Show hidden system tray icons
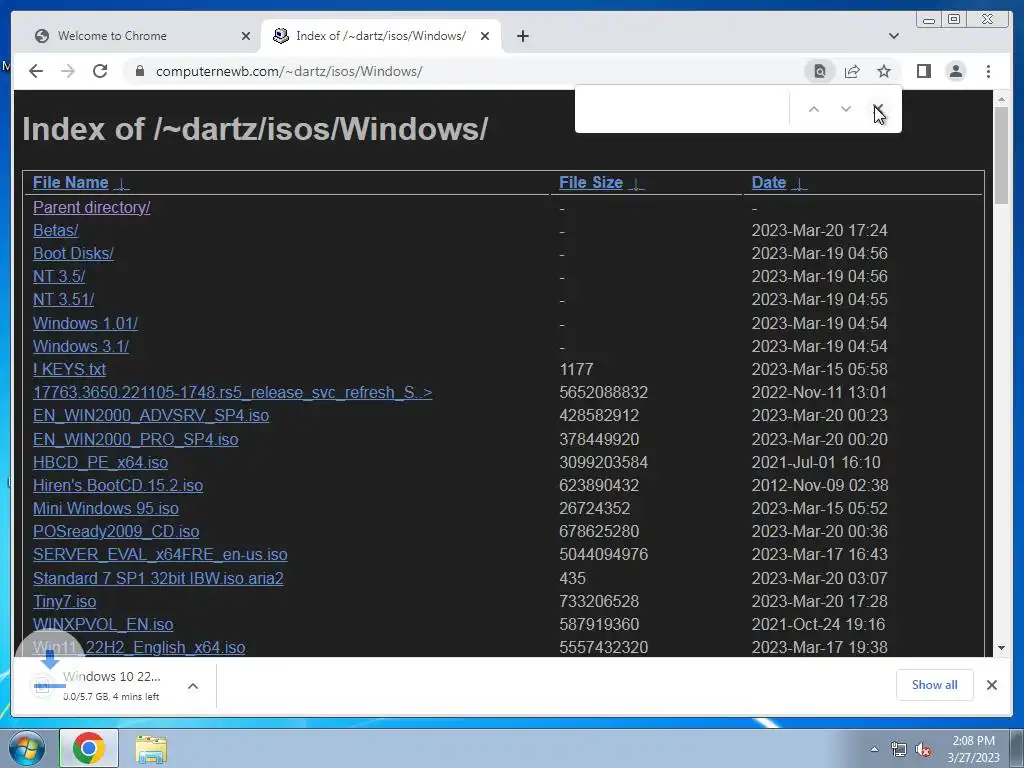1024x768 pixels. point(874,749)
